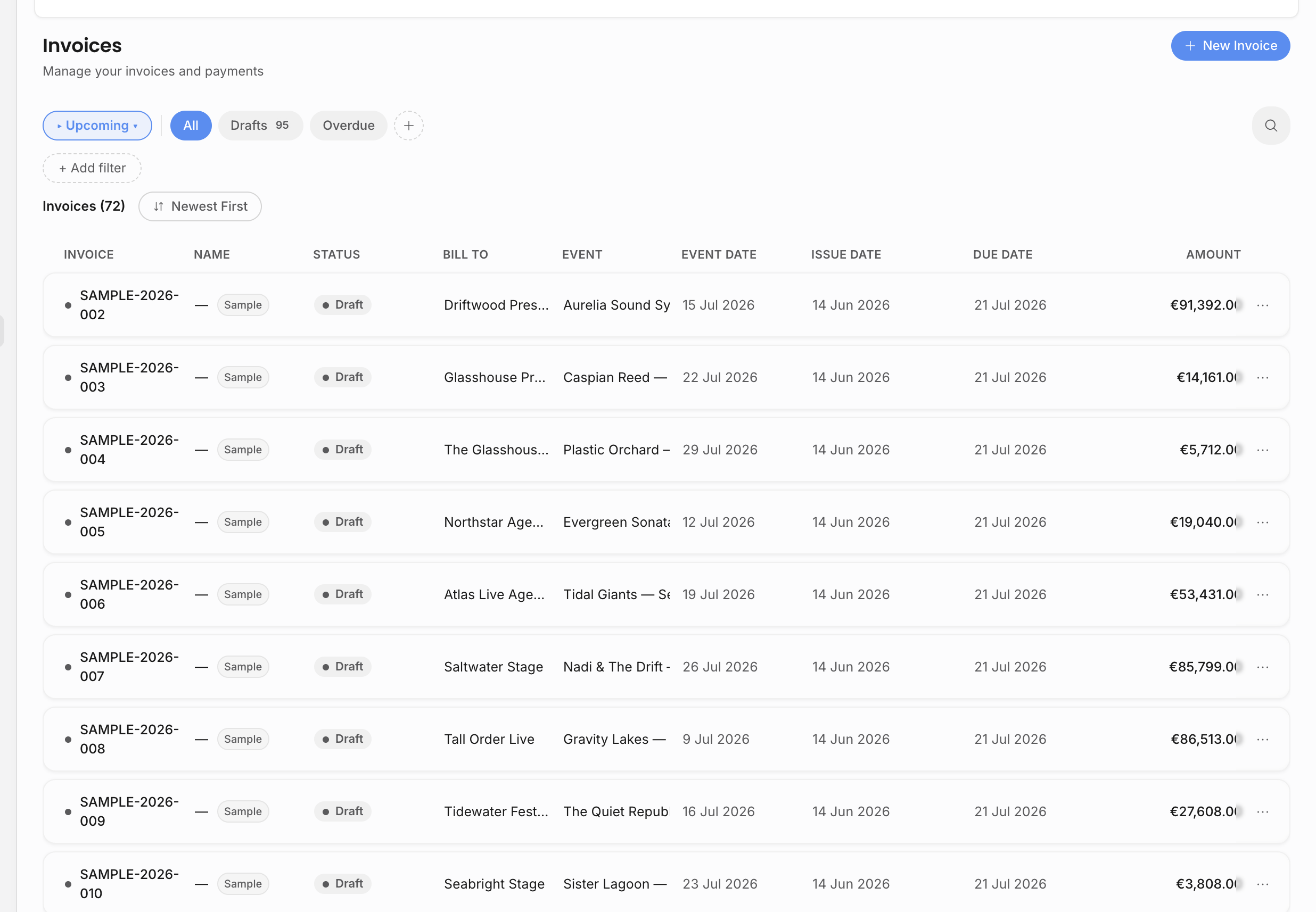The height and width of the screenshot is (912, 1316).
Task: Click Seabright Stage bill to cell
Action: [x=495, y=884]
